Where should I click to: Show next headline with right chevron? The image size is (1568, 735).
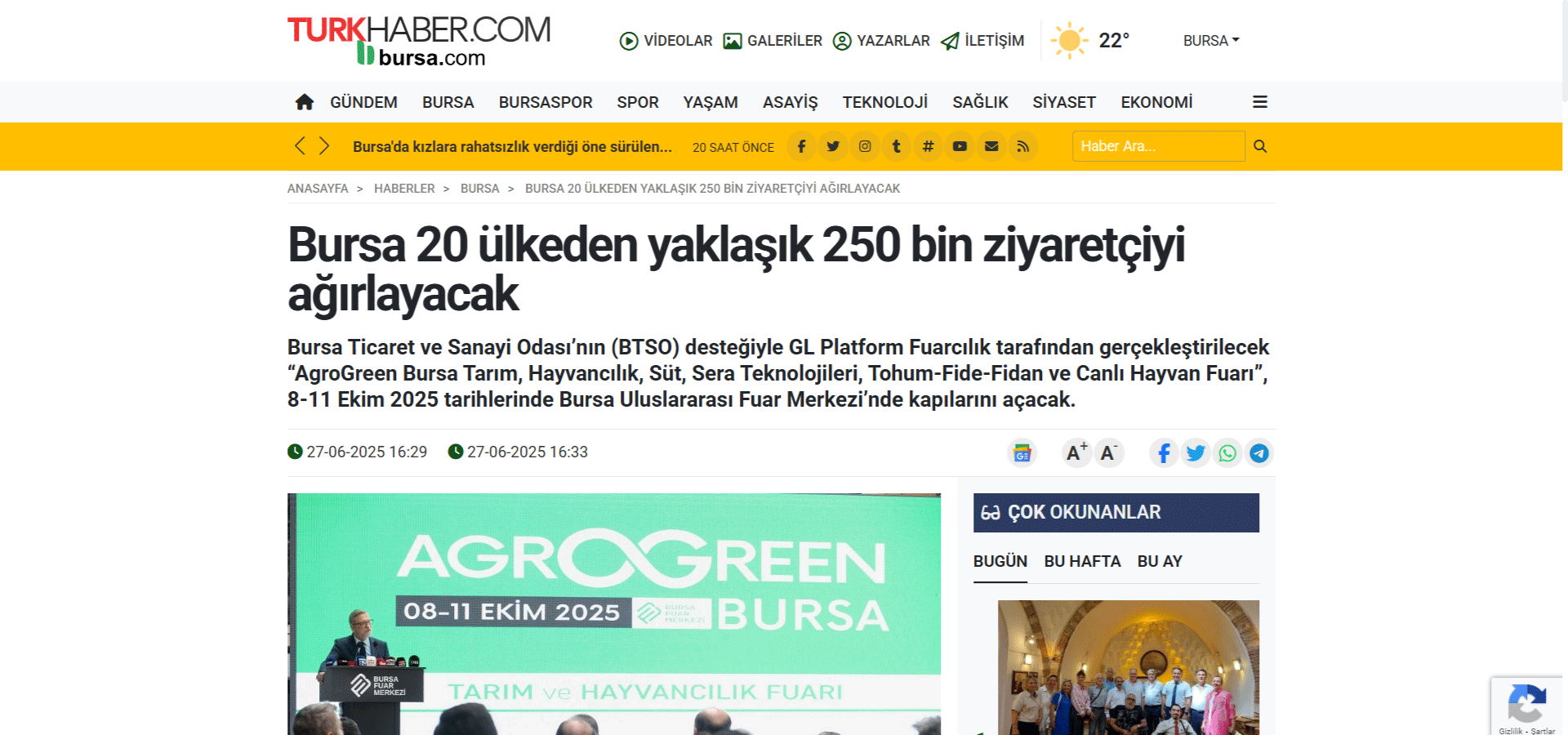[324, 146]
